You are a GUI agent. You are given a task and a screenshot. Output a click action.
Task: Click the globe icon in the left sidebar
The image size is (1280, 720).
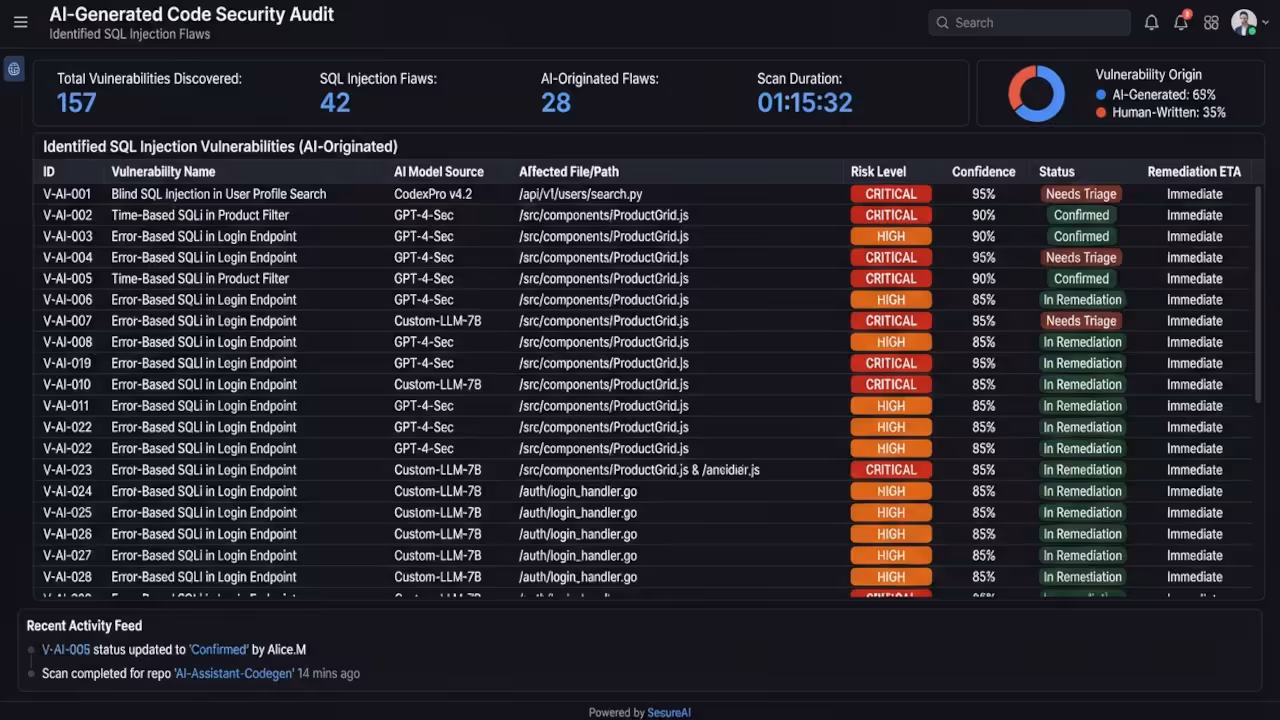click(14, 69)
